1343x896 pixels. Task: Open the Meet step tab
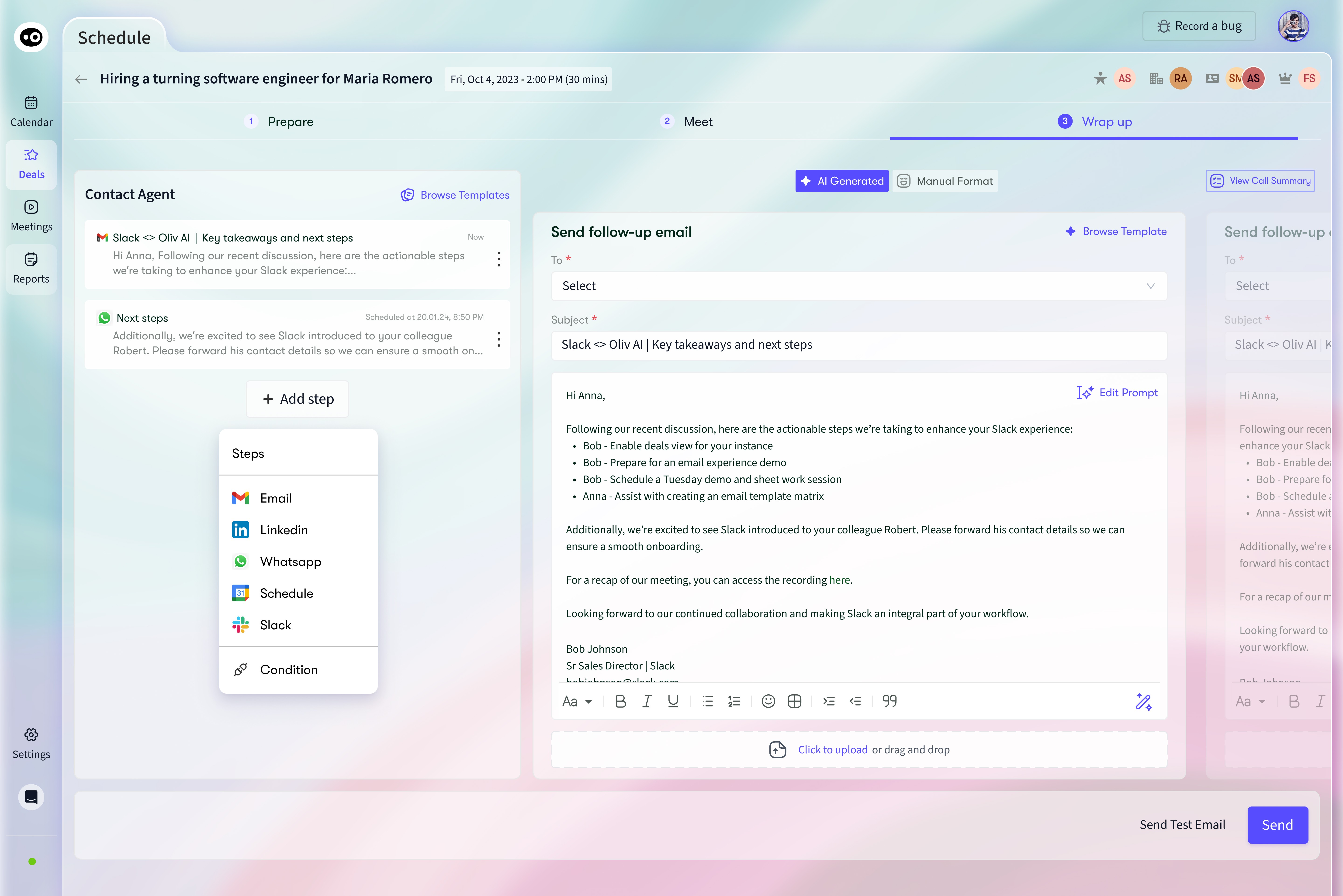686,122
